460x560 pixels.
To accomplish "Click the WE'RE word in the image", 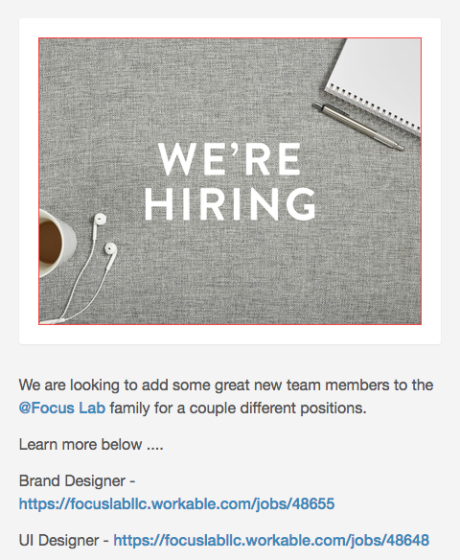I will [x=229, y=159].
